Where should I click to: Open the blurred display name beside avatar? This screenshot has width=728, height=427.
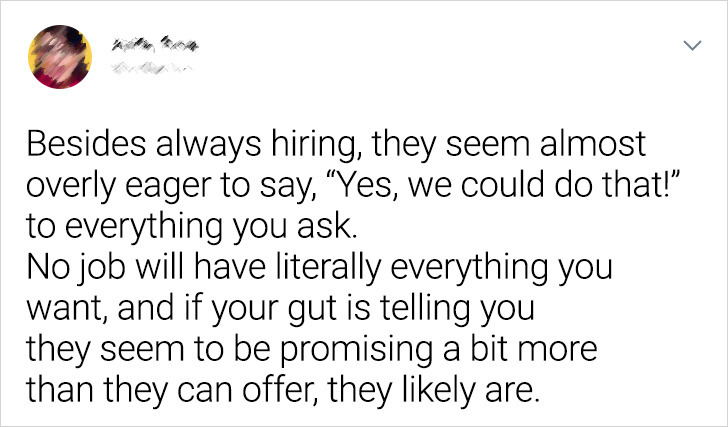pyautogui.click(x=154, y=46)
